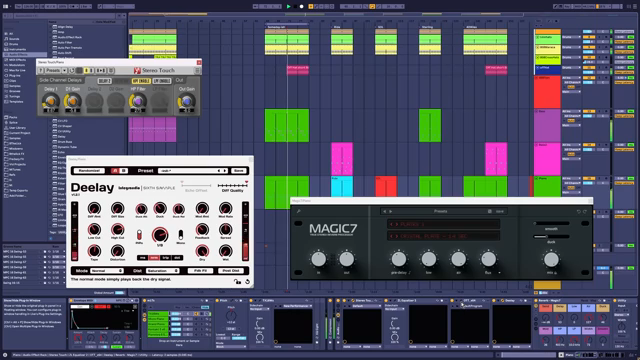Toggle LPF ENABLE in Stereo Touch
Screen dimensions: 640x360
pyautogui.click(x=162, y=81)
